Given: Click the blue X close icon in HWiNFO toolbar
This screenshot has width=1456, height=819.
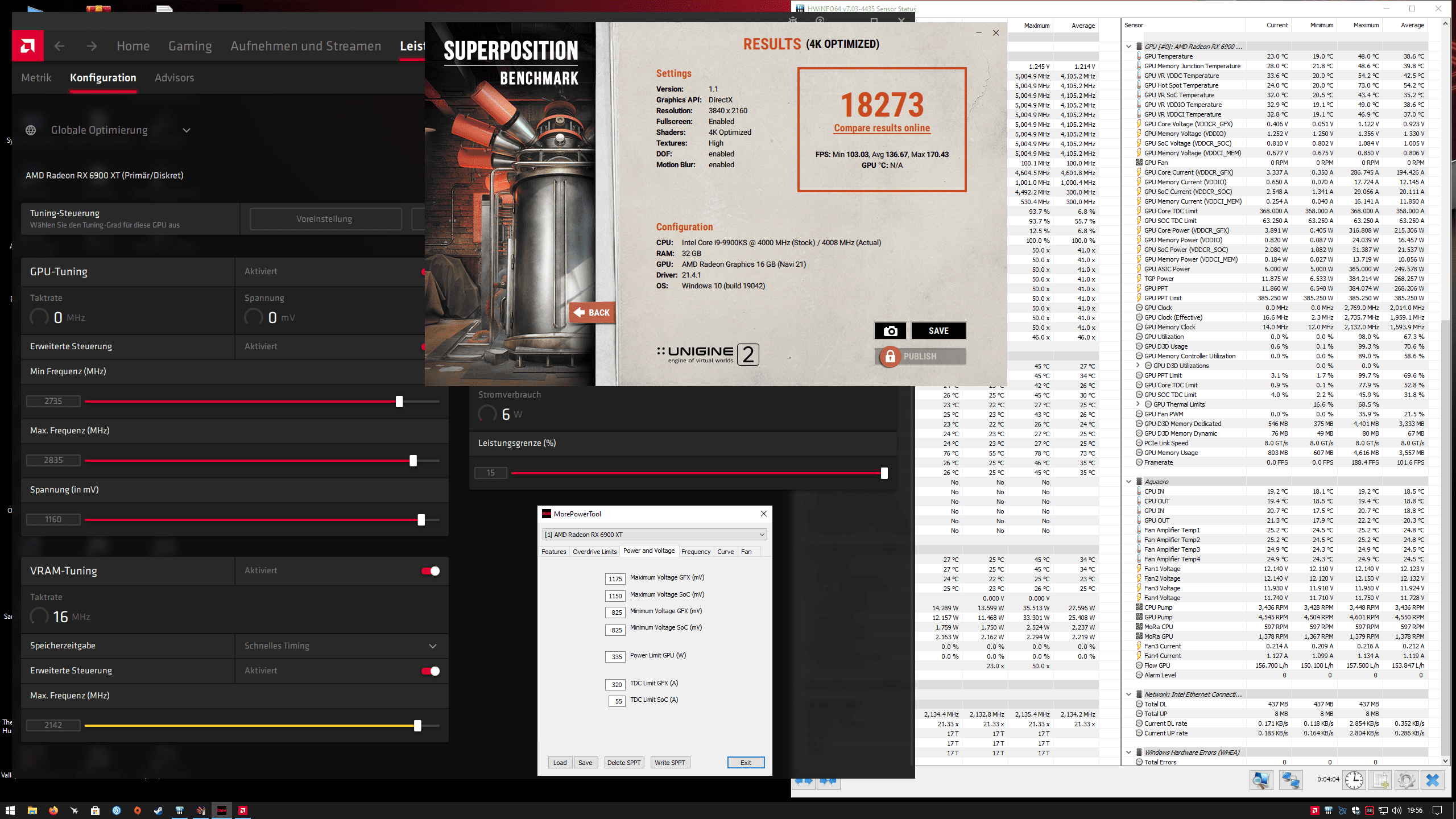Looking at the screenshot, I should pos(1433,780).
